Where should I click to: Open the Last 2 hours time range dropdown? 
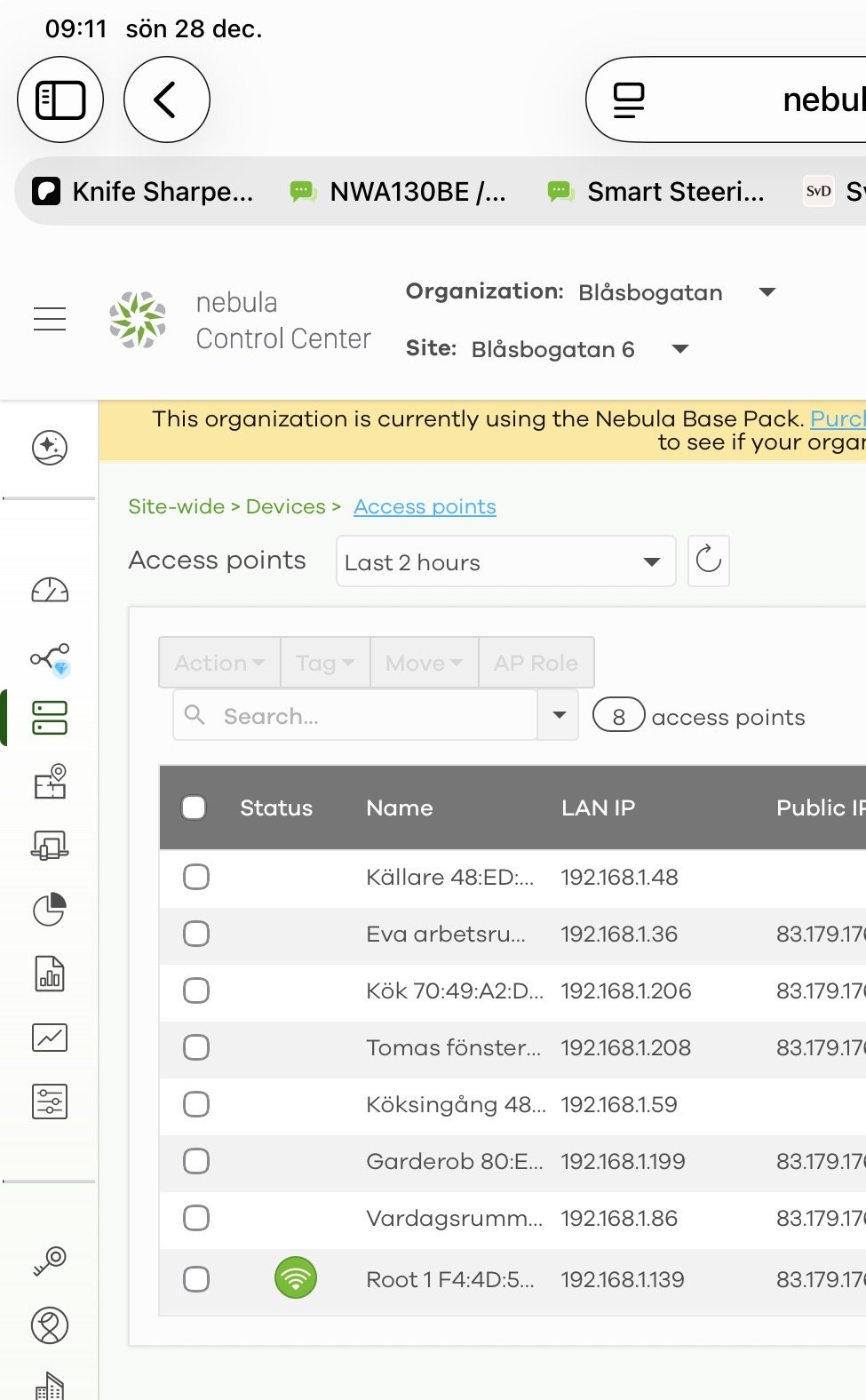click(505, 561)
